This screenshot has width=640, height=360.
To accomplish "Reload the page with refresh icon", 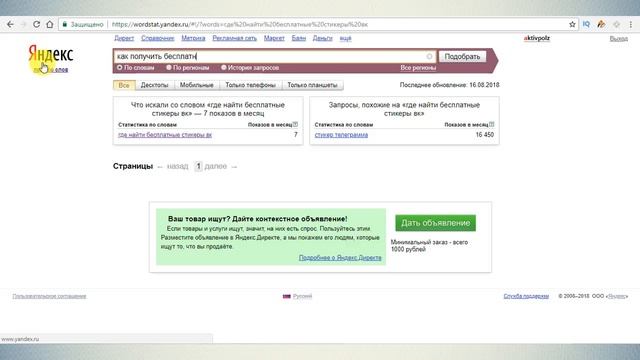I will click(36, 24).
